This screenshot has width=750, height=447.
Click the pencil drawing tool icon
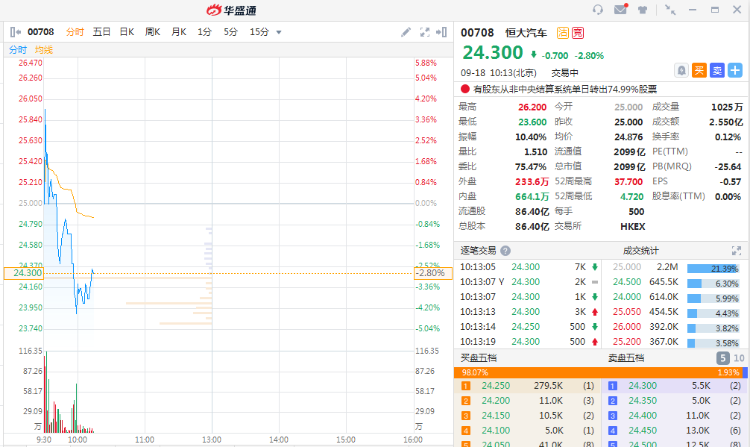coord(406,32)
